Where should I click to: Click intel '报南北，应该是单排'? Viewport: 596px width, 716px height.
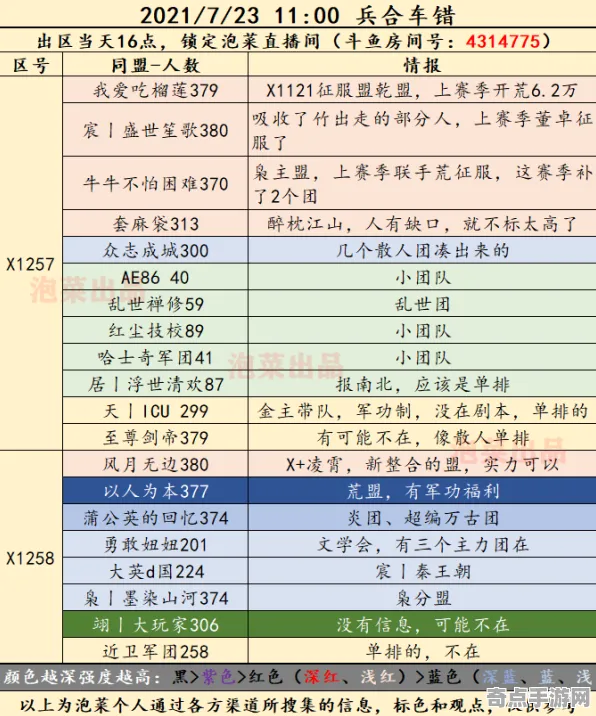point(422,384)
